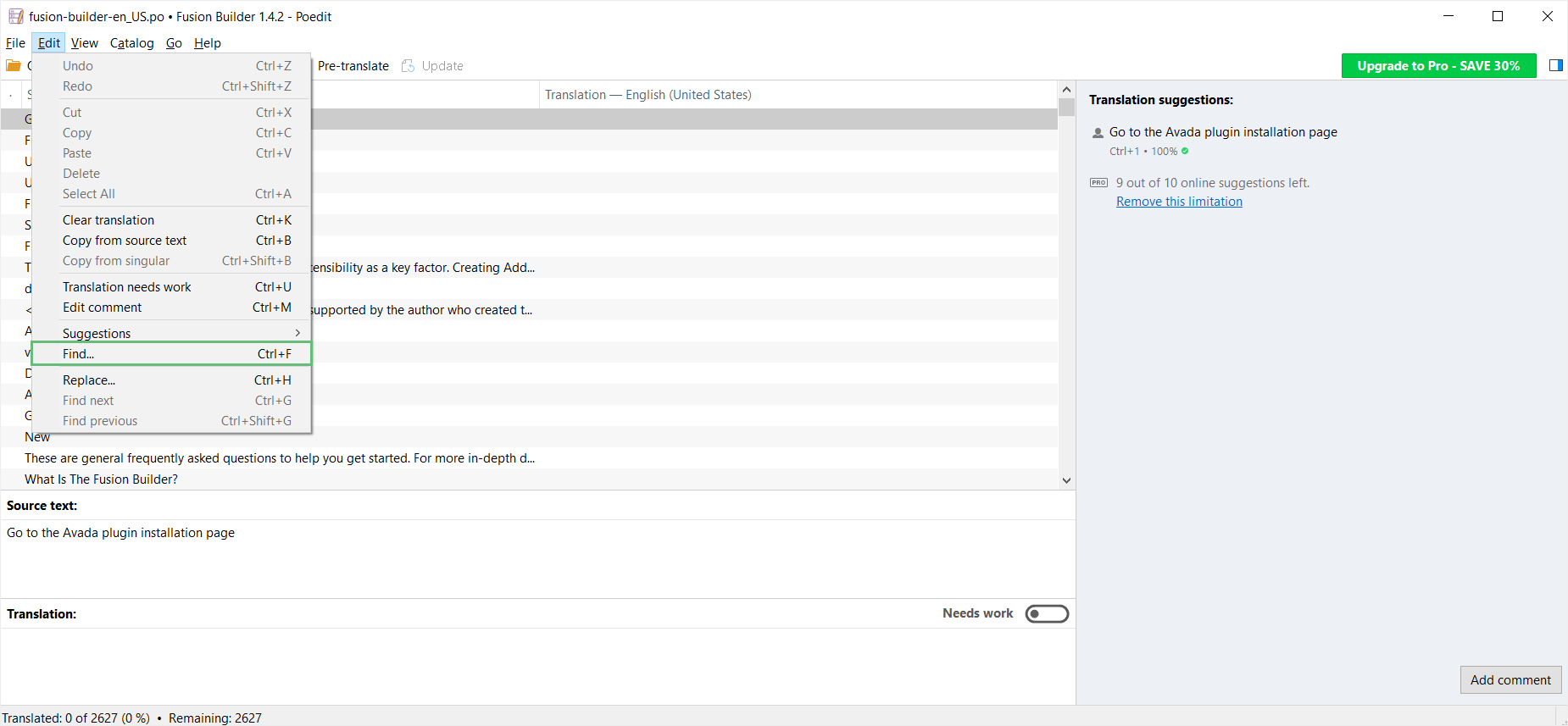The height and width of the screenshot is (726, 1568).
Task: Click the Pre-translate toolbar button
Action: [x=353, y=65]
